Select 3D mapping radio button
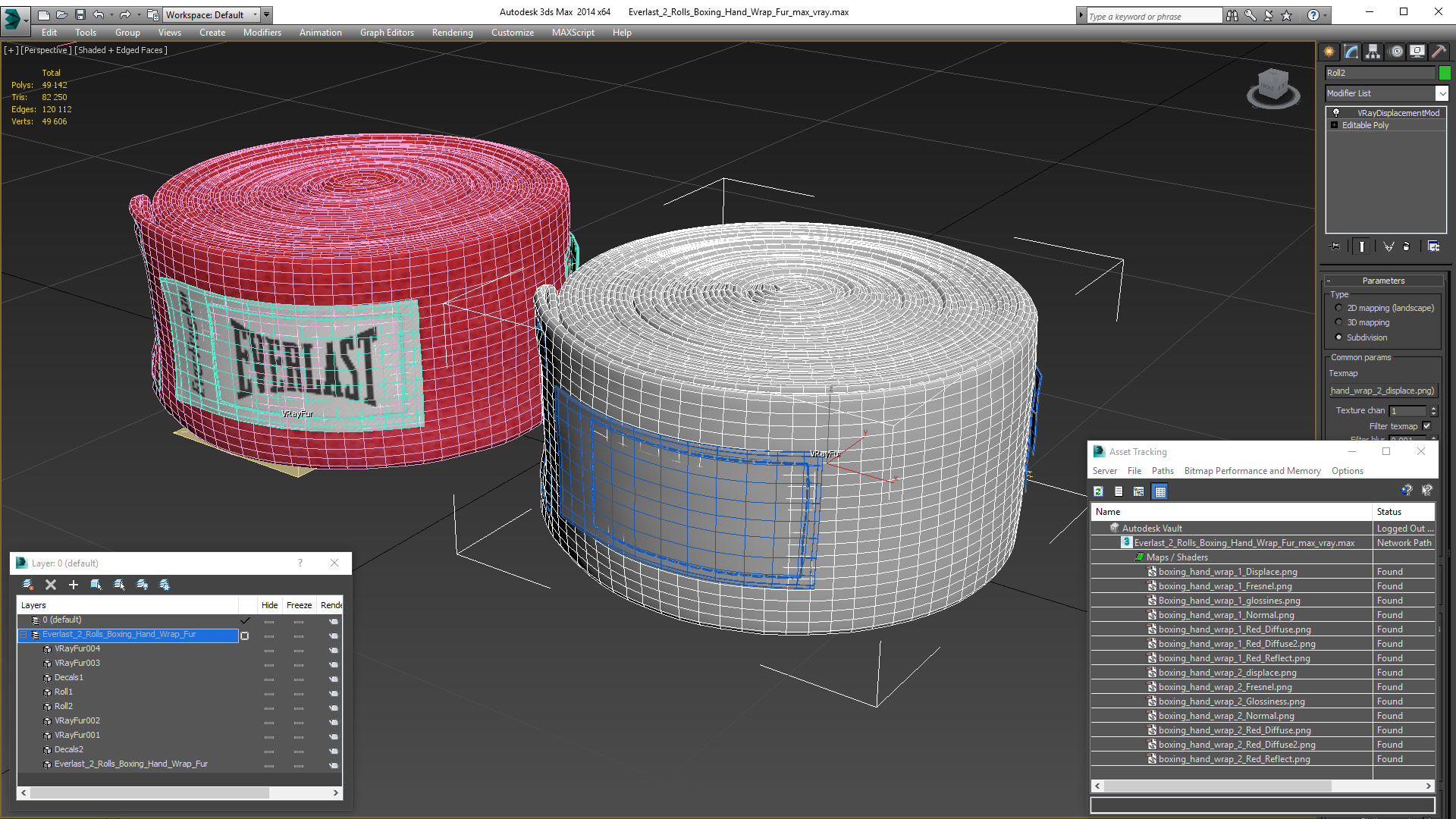The image size is (1456, 819). tap(1338, 322)
